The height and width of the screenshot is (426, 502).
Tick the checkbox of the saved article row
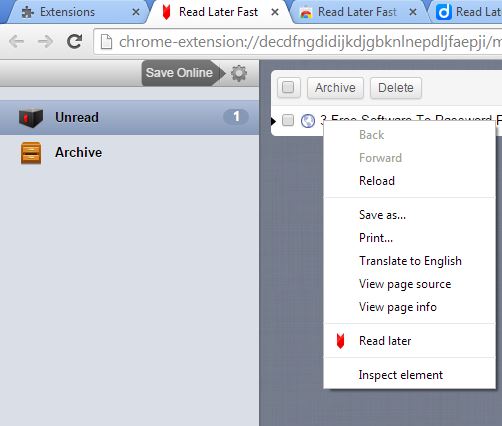[288, 120]
